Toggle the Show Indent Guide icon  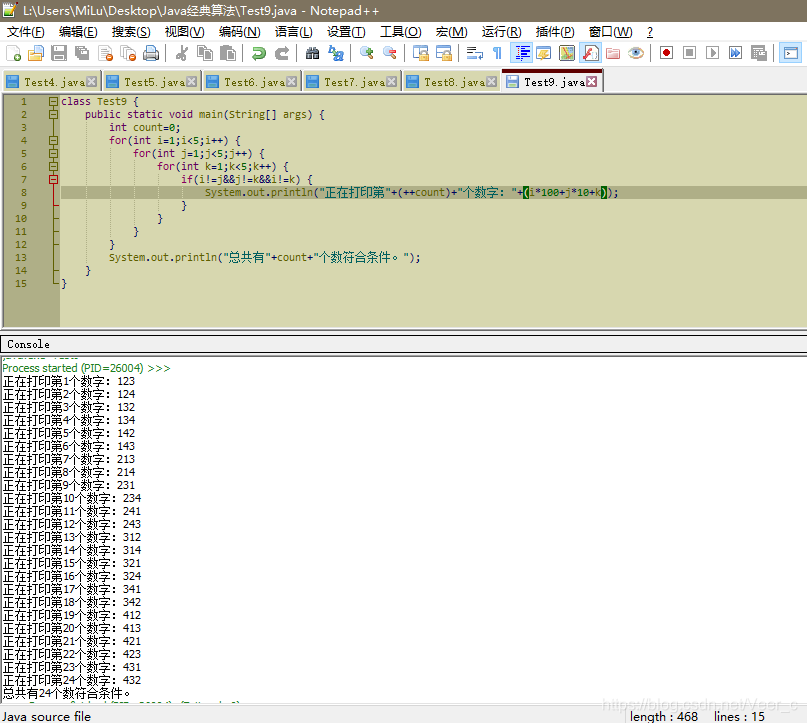pyautogui.click(x=522, y=53)
